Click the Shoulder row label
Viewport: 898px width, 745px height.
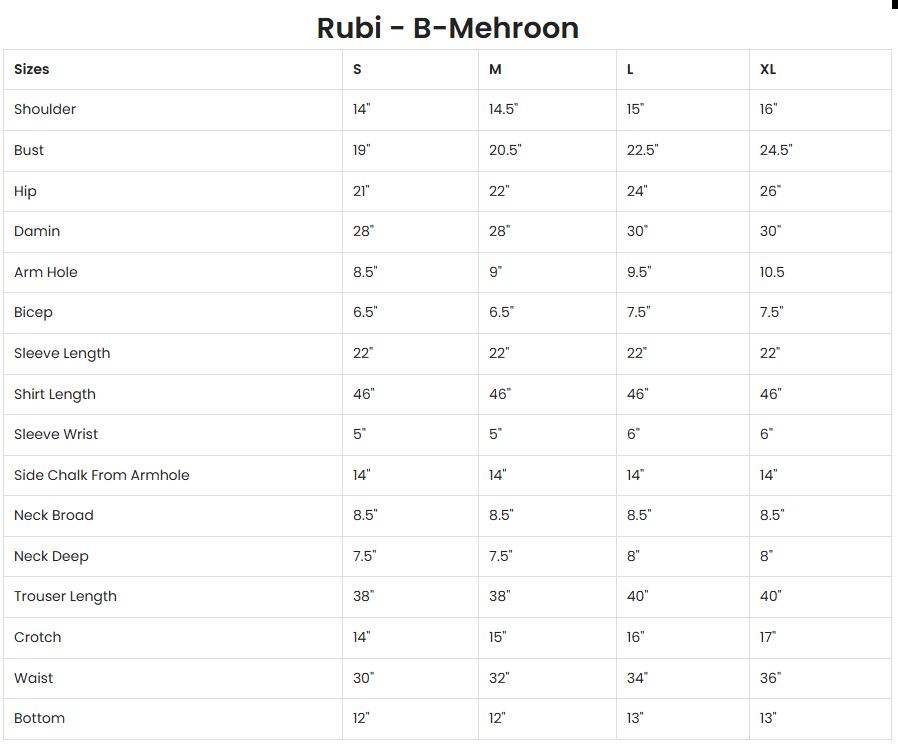point(45,109)
